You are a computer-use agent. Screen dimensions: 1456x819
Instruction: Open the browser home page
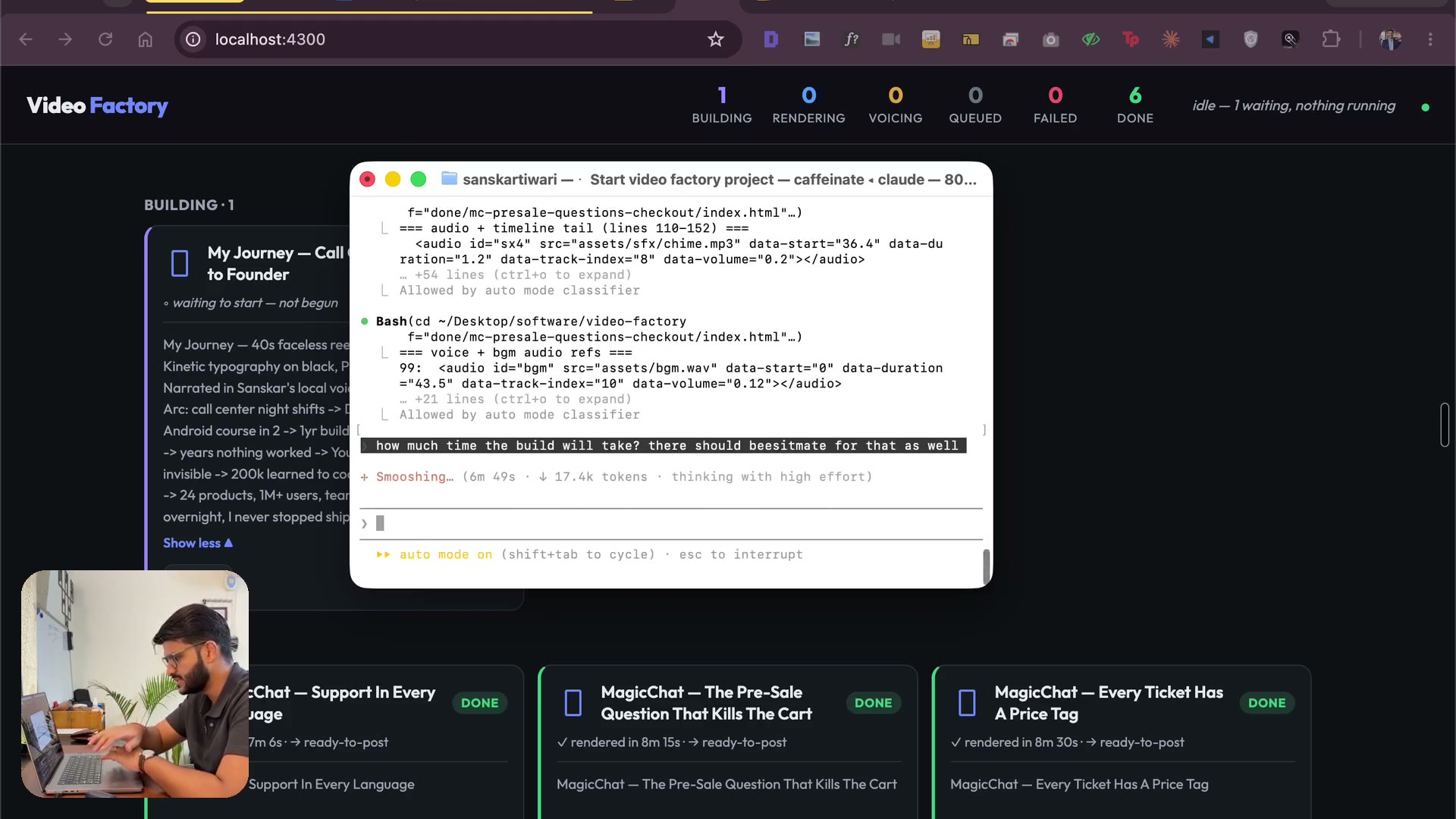coord(146,39)
